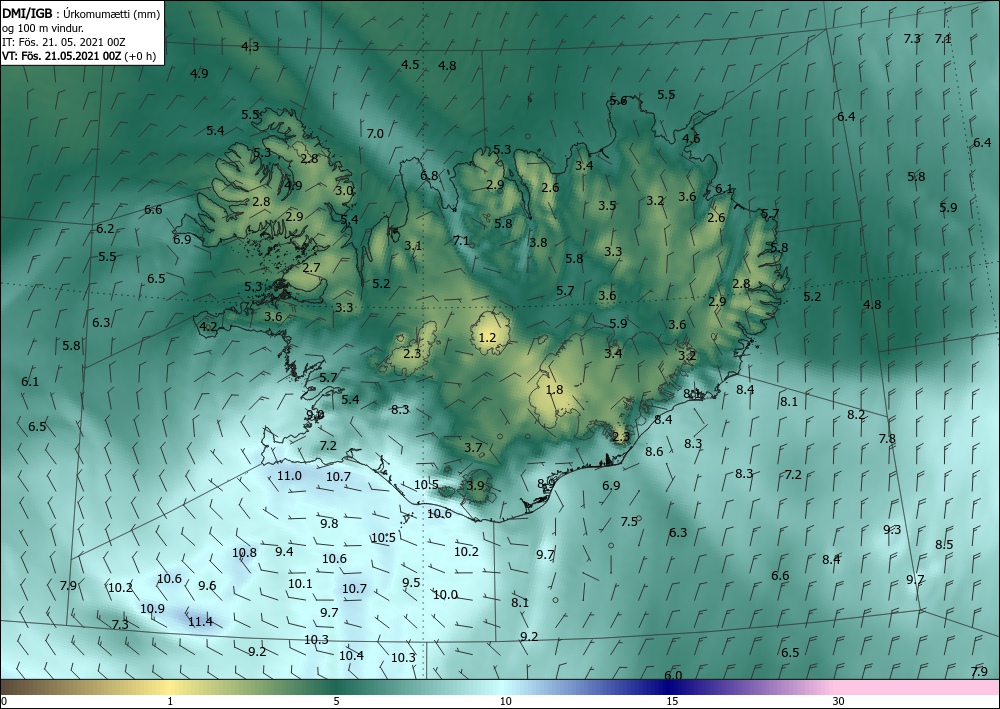Click the 6.8 value in northwest bay
Viewport: 1000px width, 709px height.
(x=429, y=176)
